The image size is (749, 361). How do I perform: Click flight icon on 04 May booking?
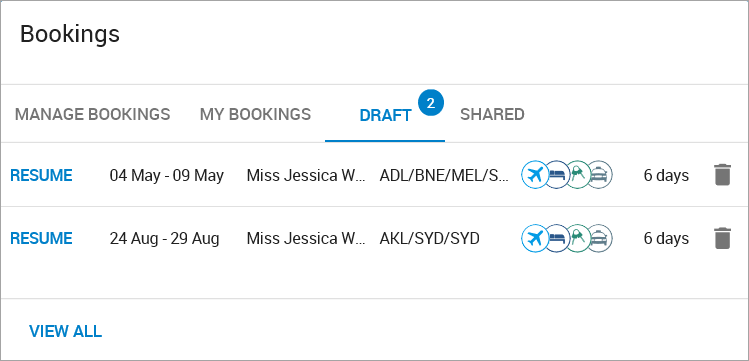pyautogui.click(x=535, y=175)
